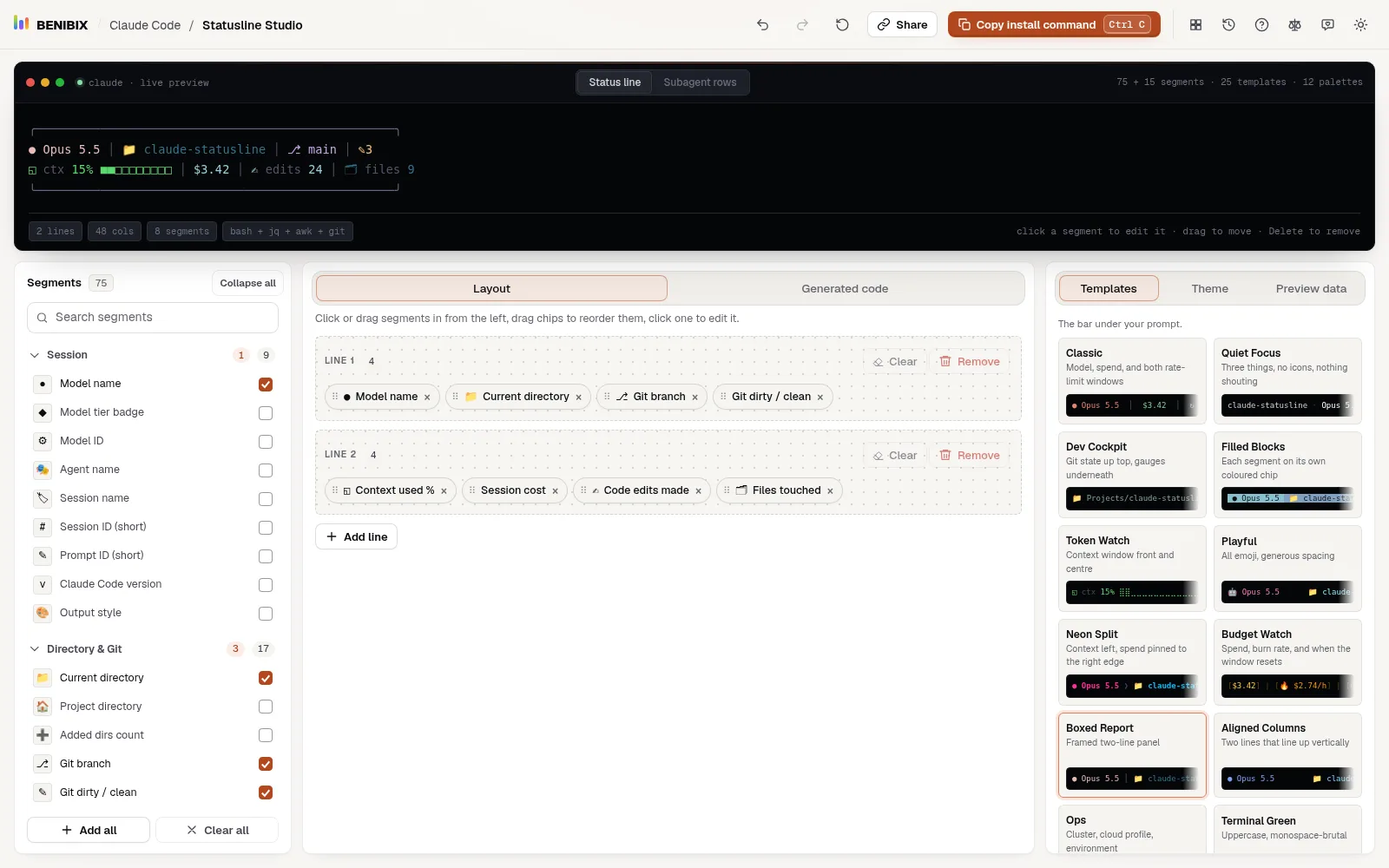The width and height of the screenshot is (1389, 868).
Task: Select the Status line tab
Action: pos(615,82)
